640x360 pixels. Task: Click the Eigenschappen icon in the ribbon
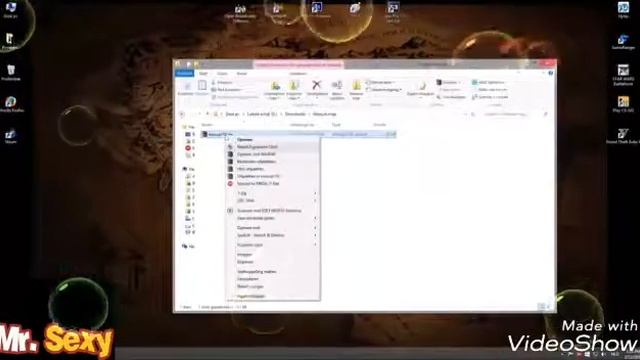point(421,86)
